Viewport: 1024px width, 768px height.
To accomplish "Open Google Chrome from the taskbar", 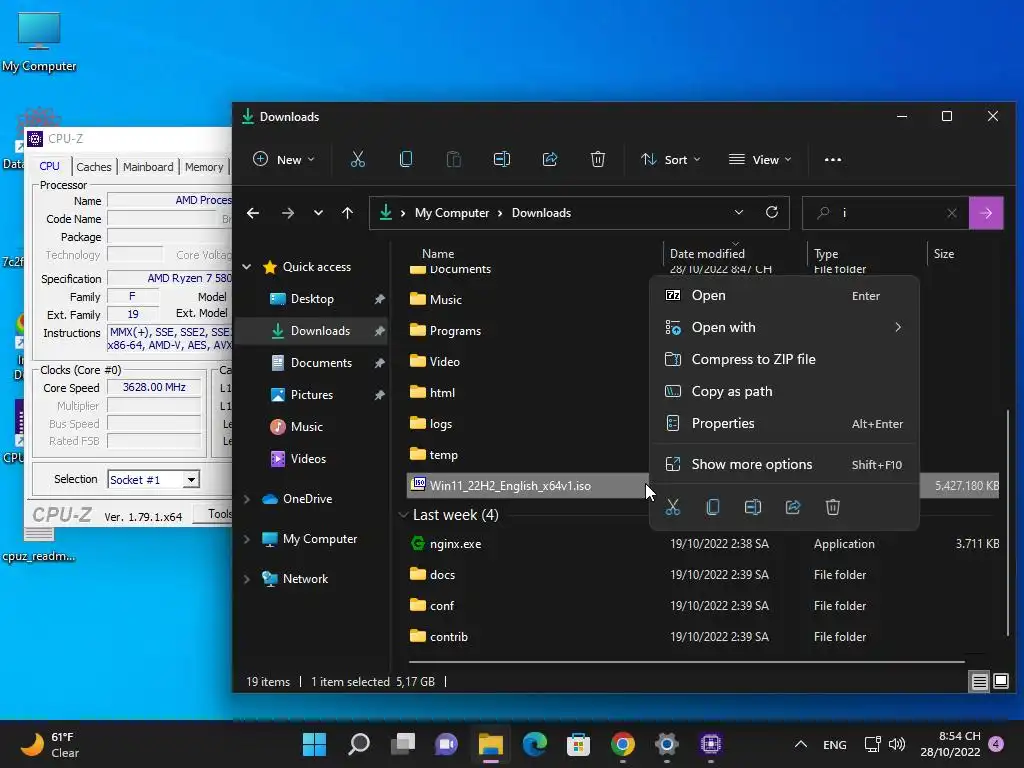I will (x=622, y=744).
